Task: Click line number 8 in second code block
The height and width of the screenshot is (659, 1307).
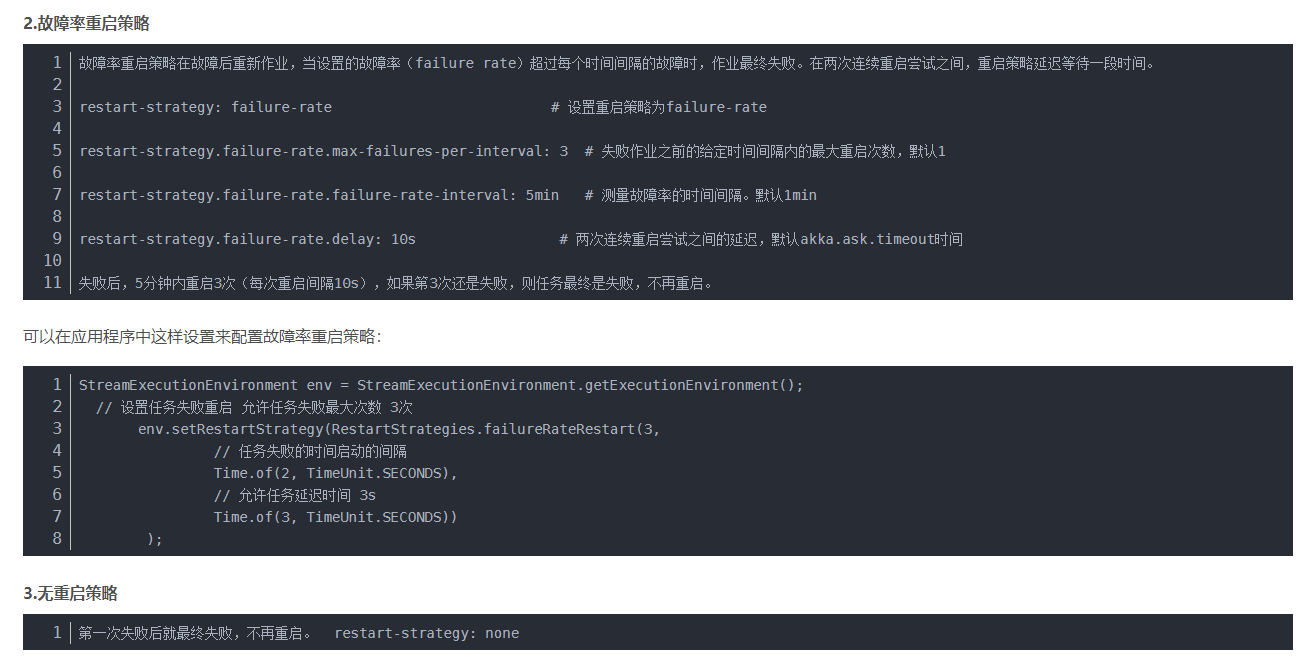Action: 57,539
